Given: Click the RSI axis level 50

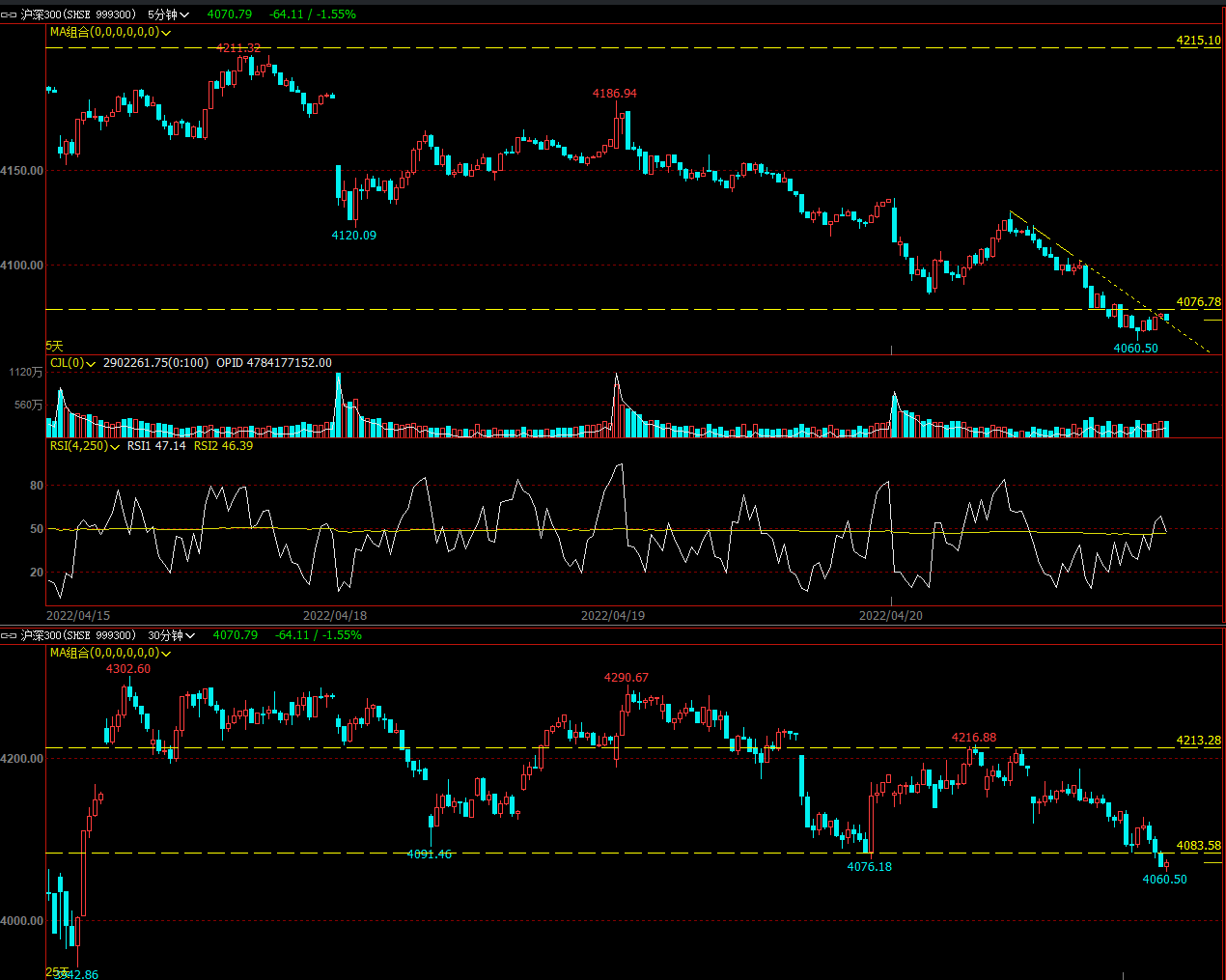Looking at the screenshot, I should pyautogui.click(x=37, y=529).
